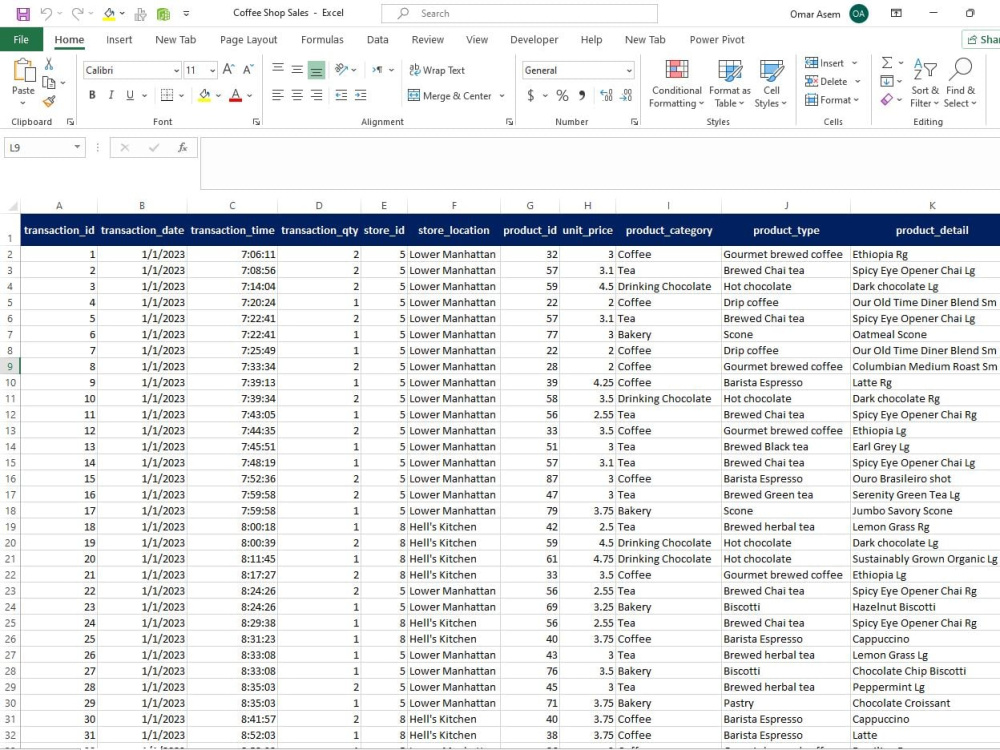1000x750 pixels.
Task: Toggle Bold formatting
Action: (92, 95)
